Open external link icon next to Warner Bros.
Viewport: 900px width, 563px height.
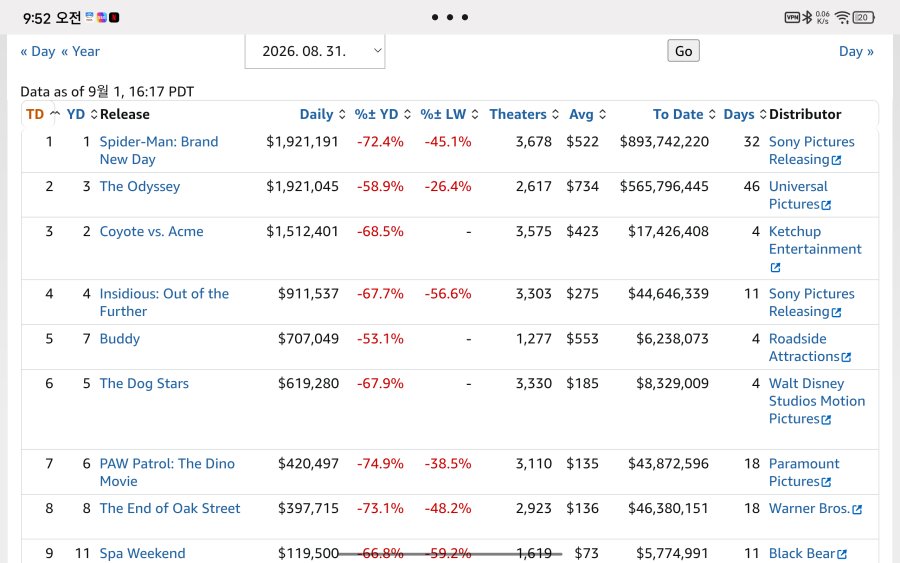click(x=857, y=509)
